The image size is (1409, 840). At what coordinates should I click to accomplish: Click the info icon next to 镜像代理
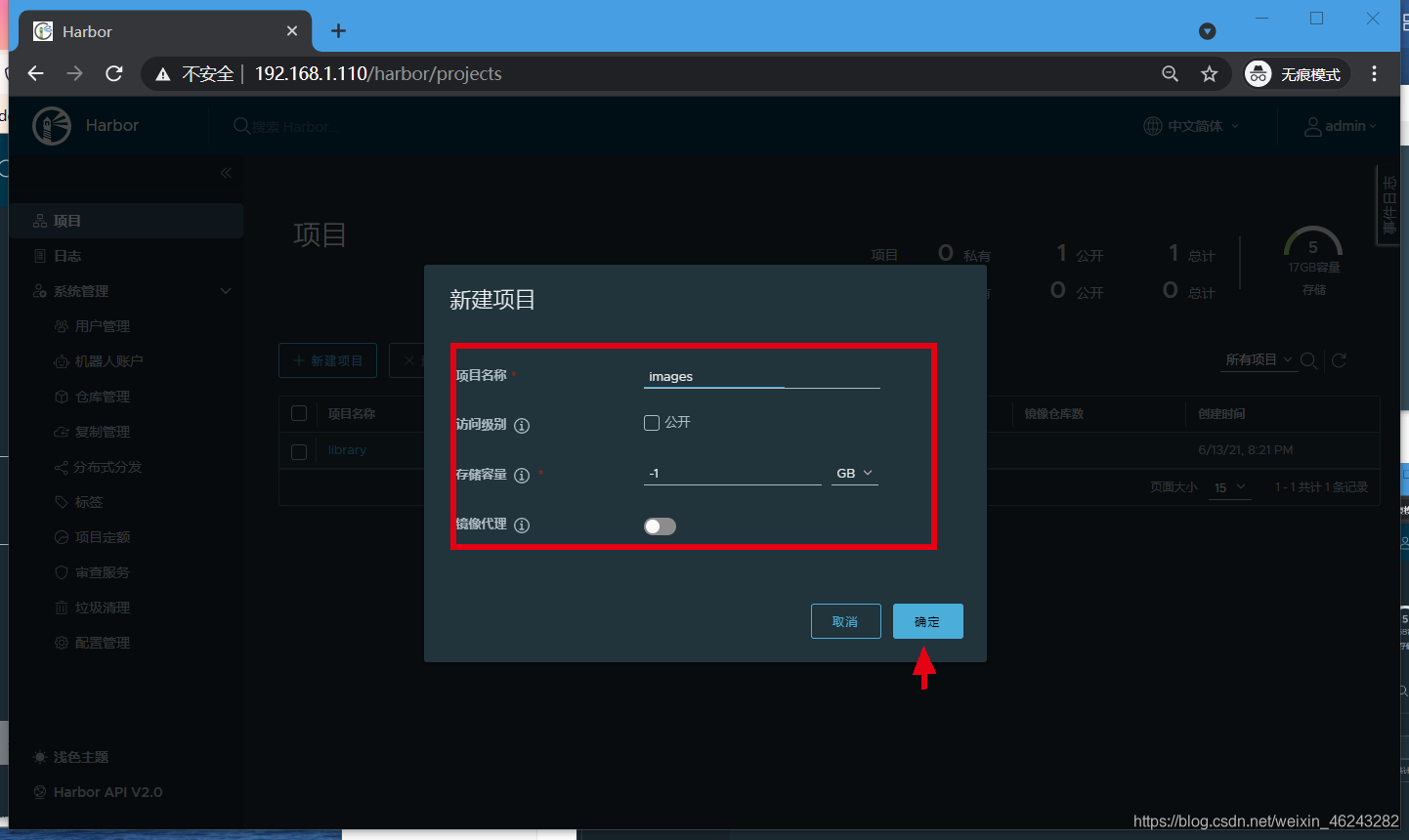click(522, 525)
